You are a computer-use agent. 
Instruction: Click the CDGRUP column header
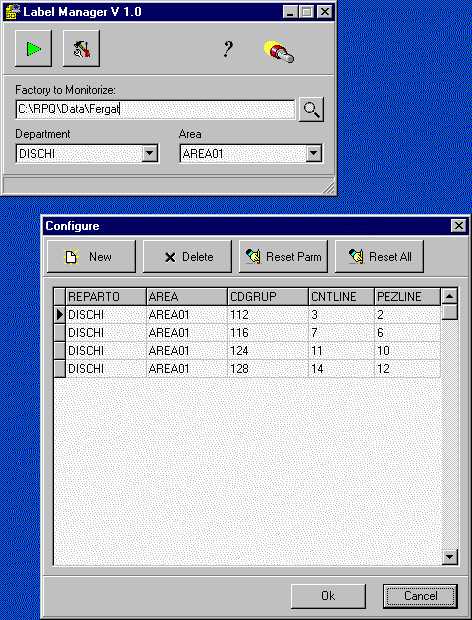268,297
